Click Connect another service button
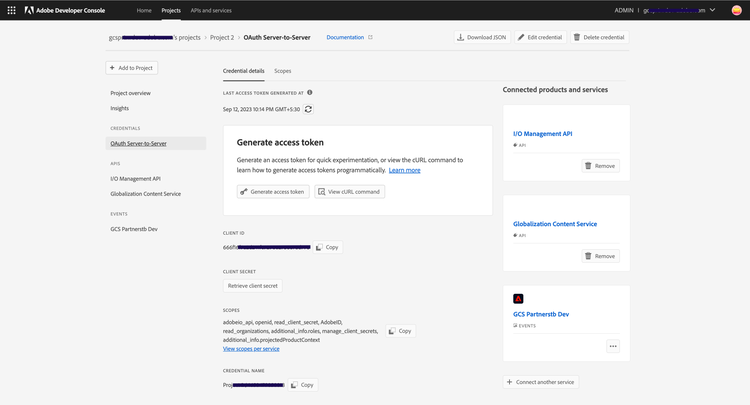Screen dimensions: 750x405 click(540, 382)
